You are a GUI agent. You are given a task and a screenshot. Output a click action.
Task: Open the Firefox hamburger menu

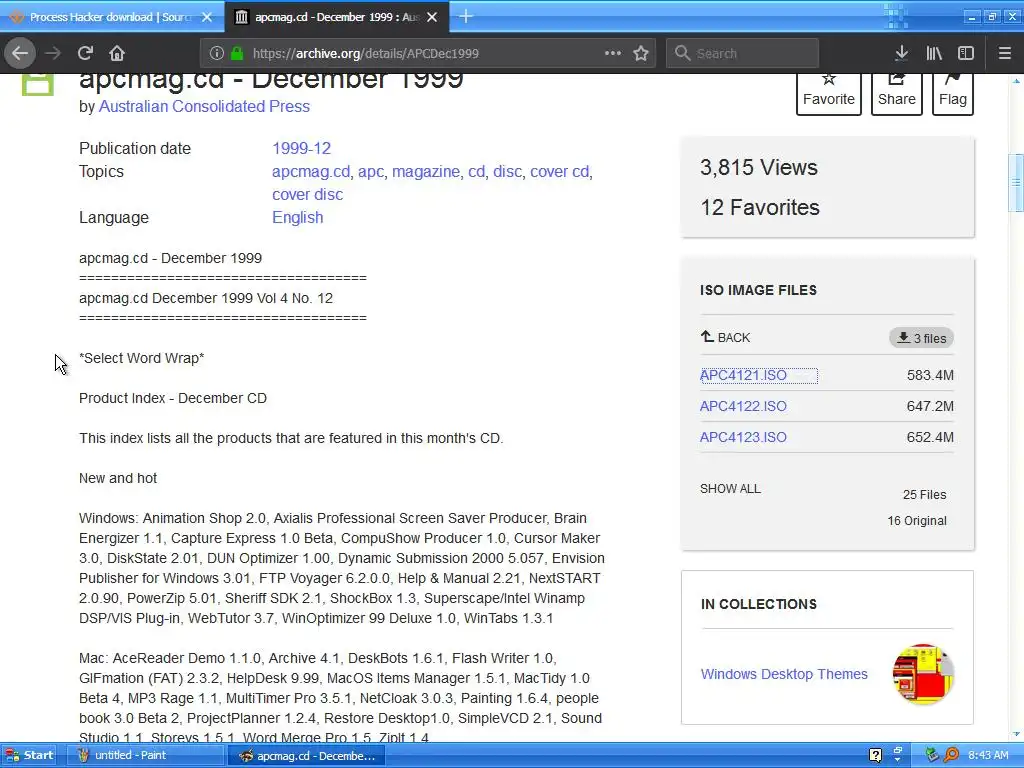[x=1004, y=53]
